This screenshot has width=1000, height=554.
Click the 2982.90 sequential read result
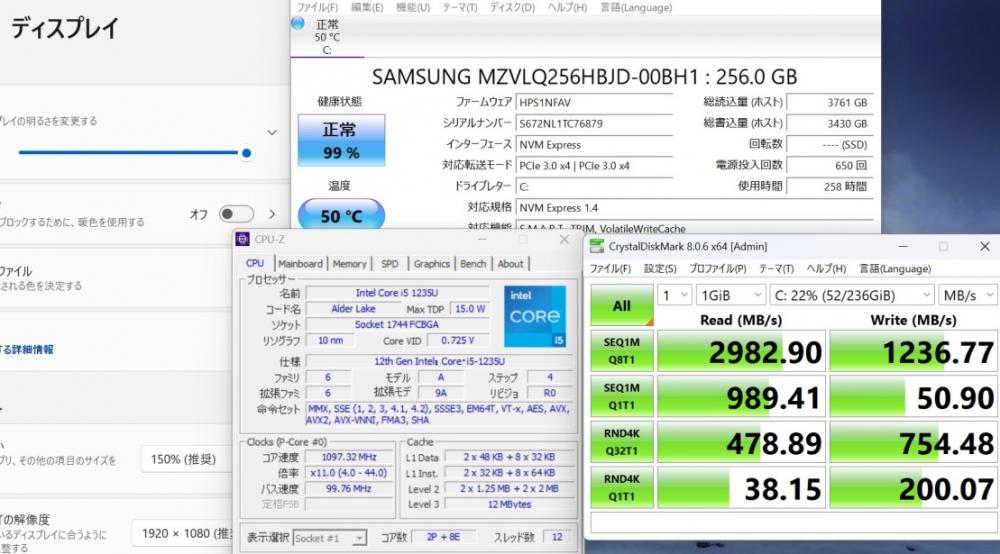tap(742, 351)
